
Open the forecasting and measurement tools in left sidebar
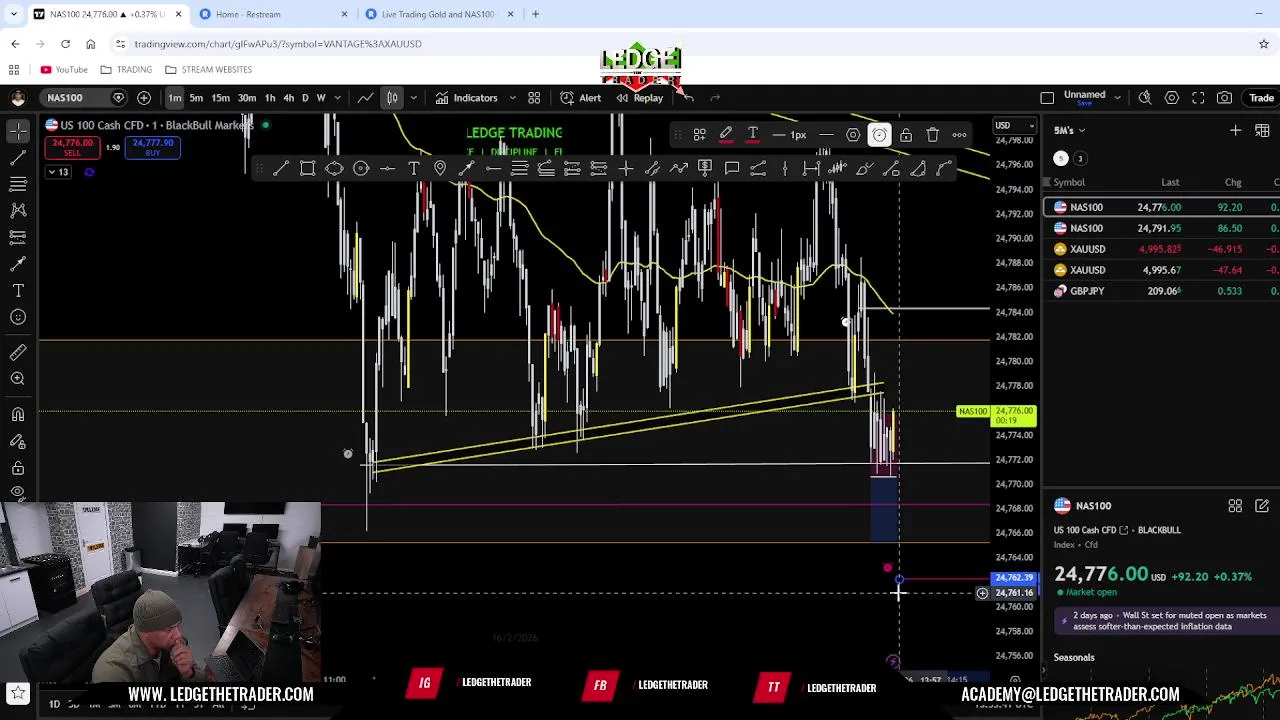click(x=18, y=237)
